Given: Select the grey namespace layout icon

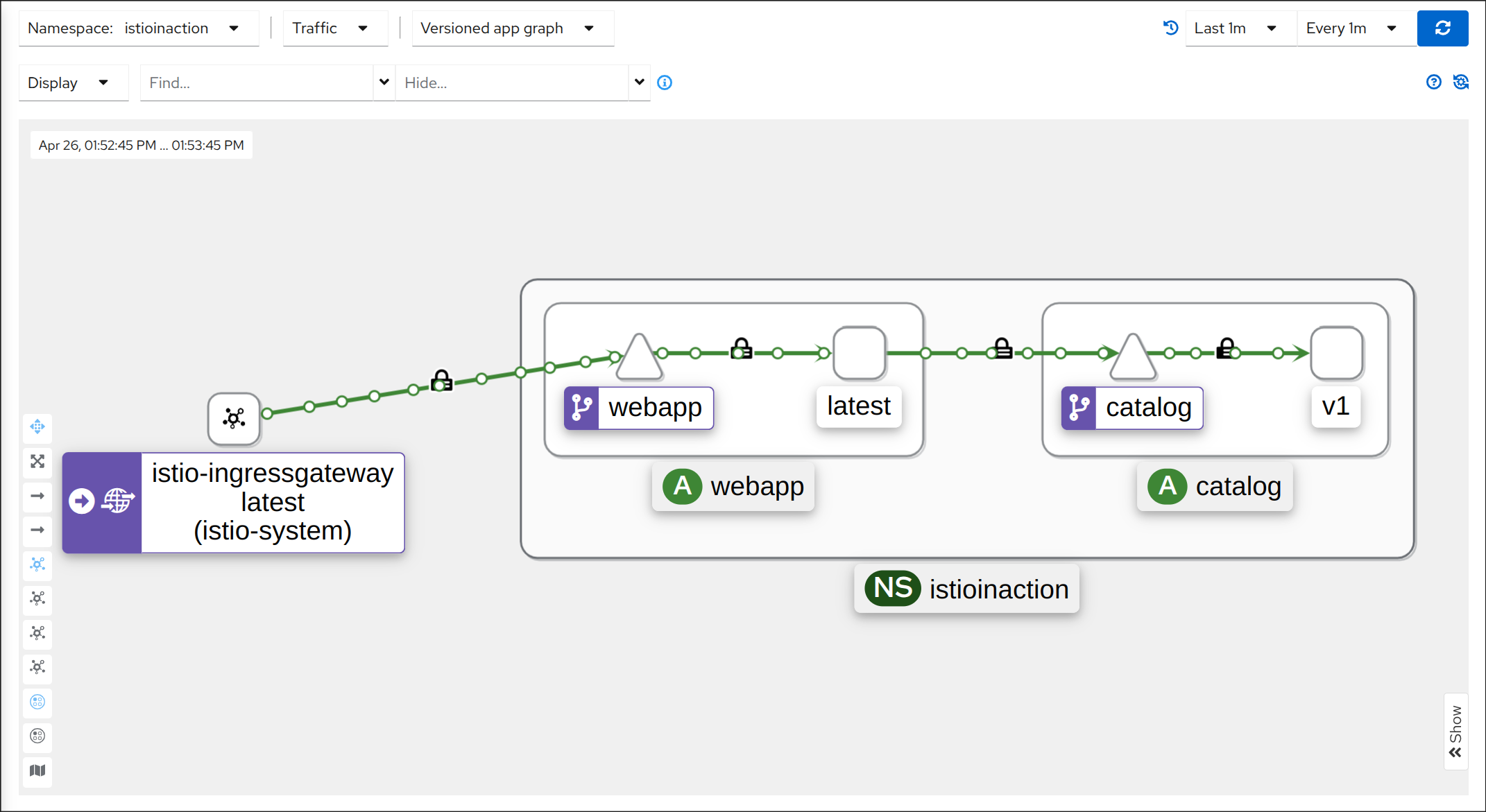Looking at the screenshot, I should tap(37, 736).
